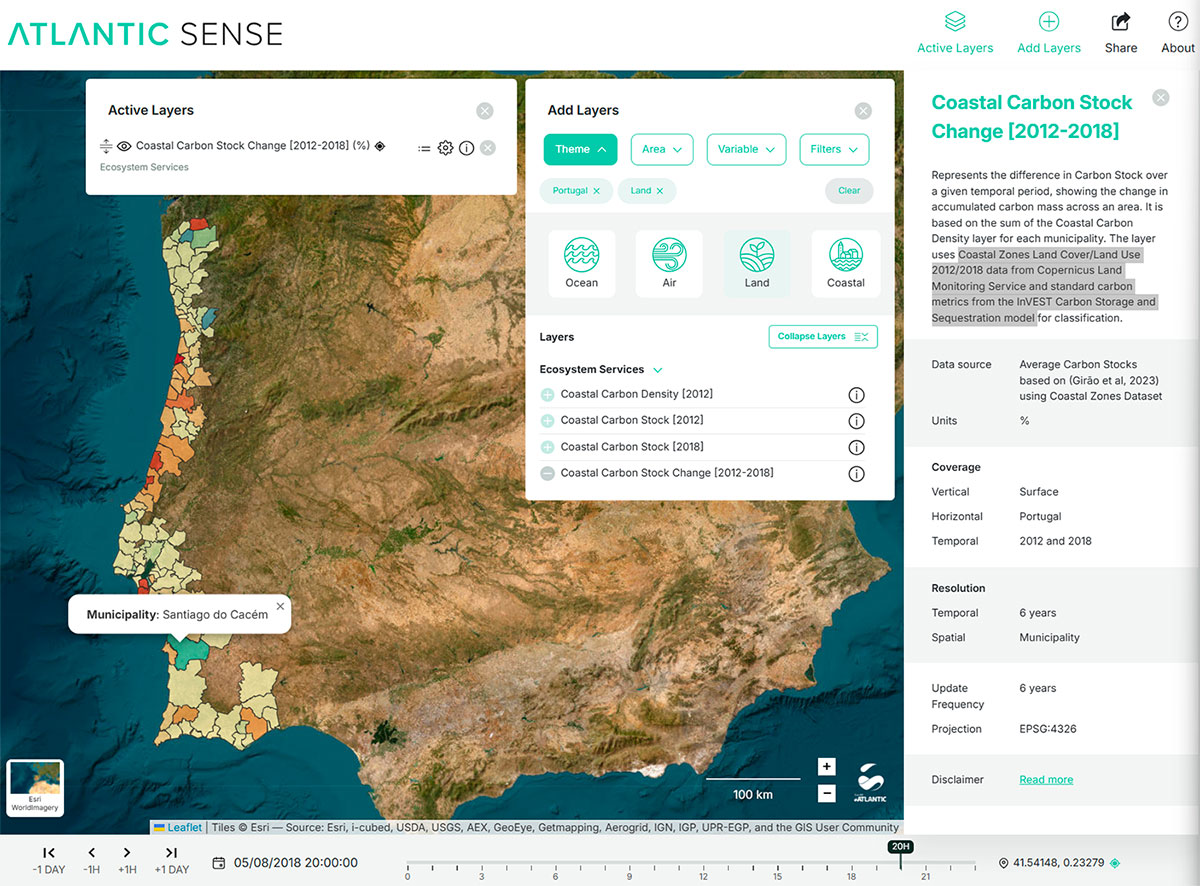
Task: Close the Add Layers panel
Action: point(863,111)
